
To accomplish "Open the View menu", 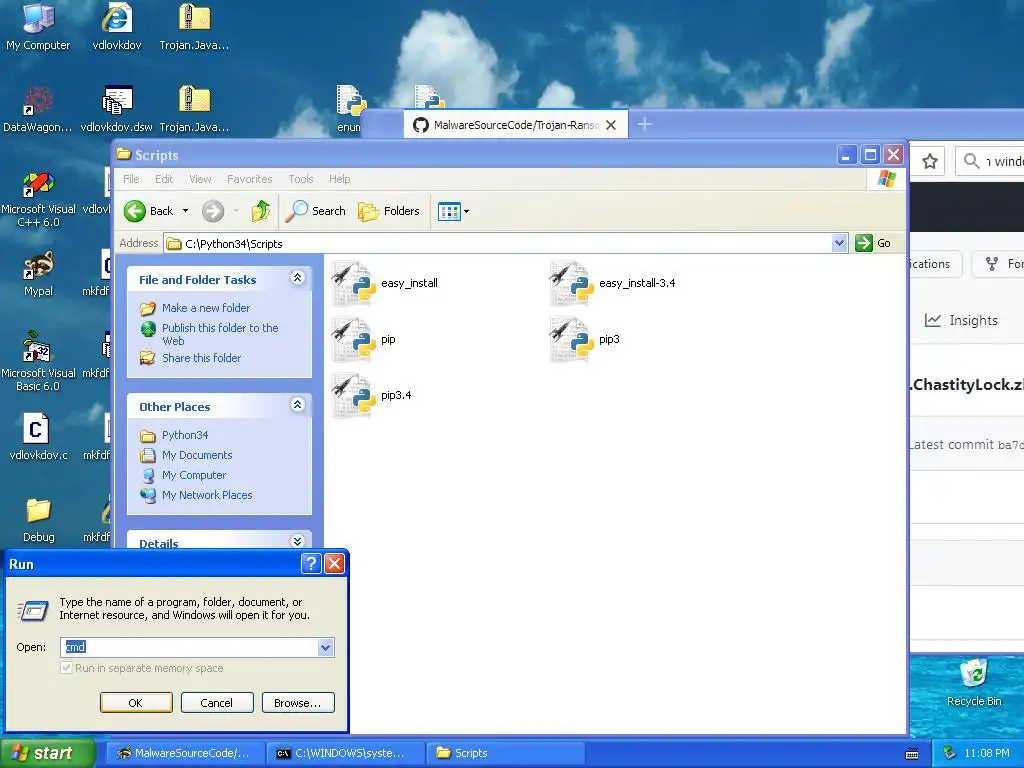I will coord(200,179).
